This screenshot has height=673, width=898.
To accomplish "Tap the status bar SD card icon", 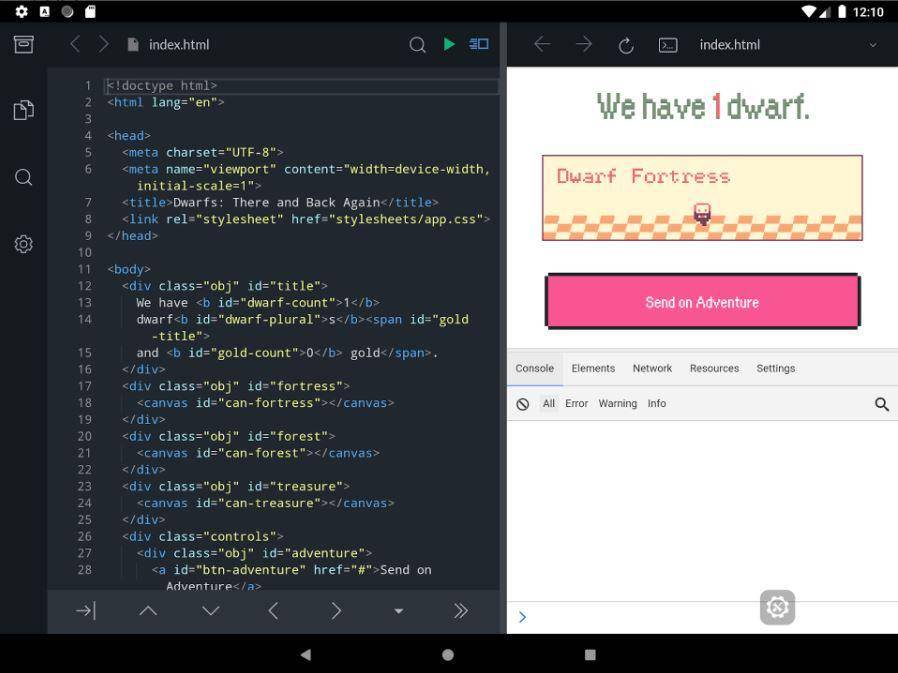I will tap(90, 11).
